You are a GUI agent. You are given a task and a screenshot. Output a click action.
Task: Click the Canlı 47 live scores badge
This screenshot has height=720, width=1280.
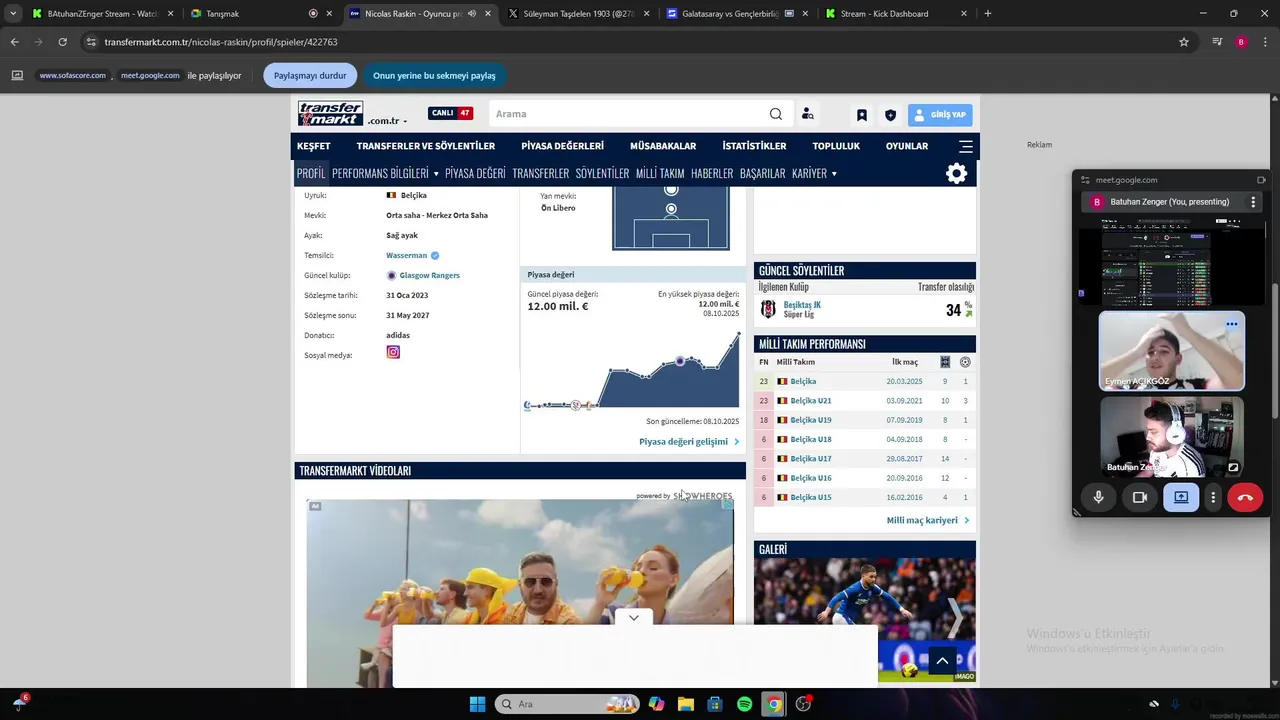click(450, 113)
